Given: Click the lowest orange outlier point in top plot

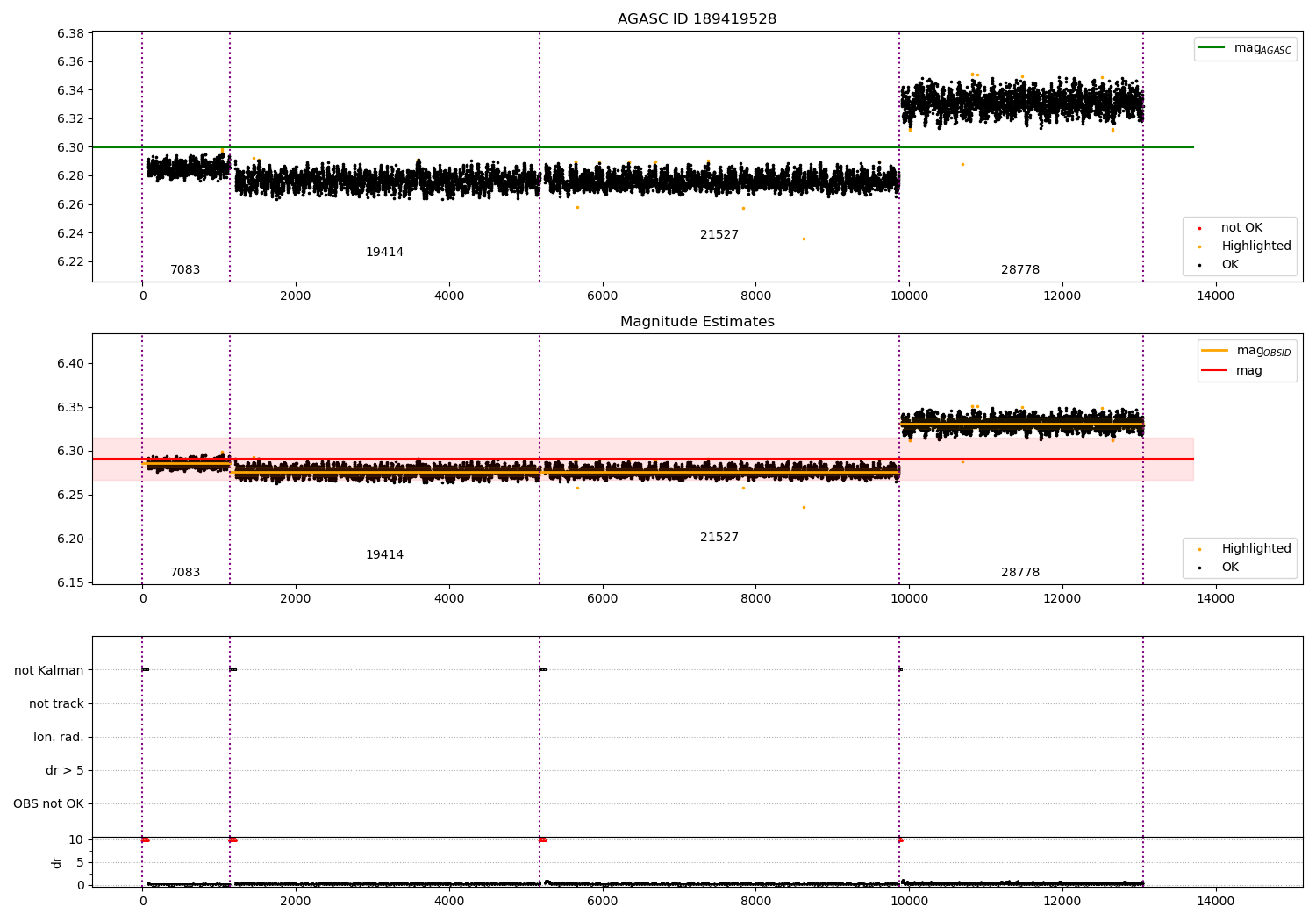Looking at the screenshot, I should click(x=804, y=239).
